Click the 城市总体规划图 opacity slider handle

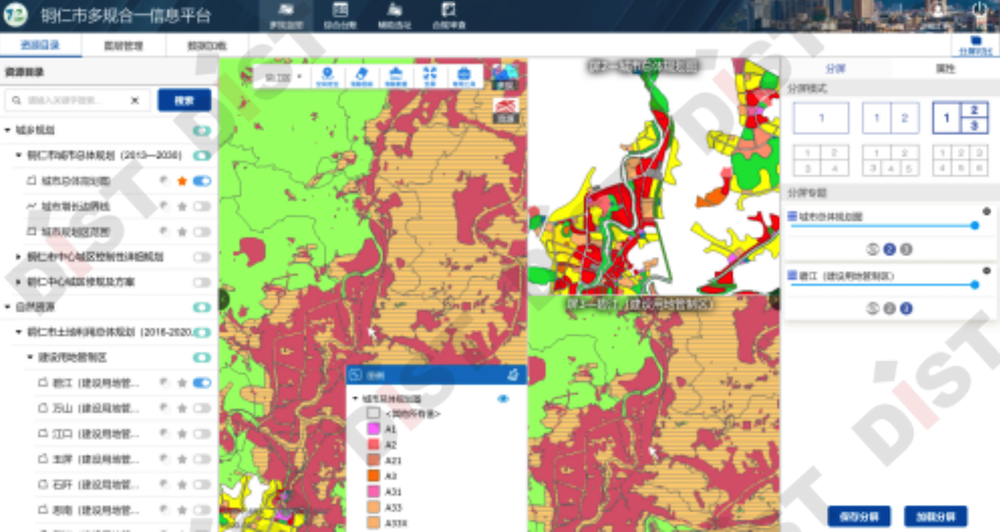(974, 226)
